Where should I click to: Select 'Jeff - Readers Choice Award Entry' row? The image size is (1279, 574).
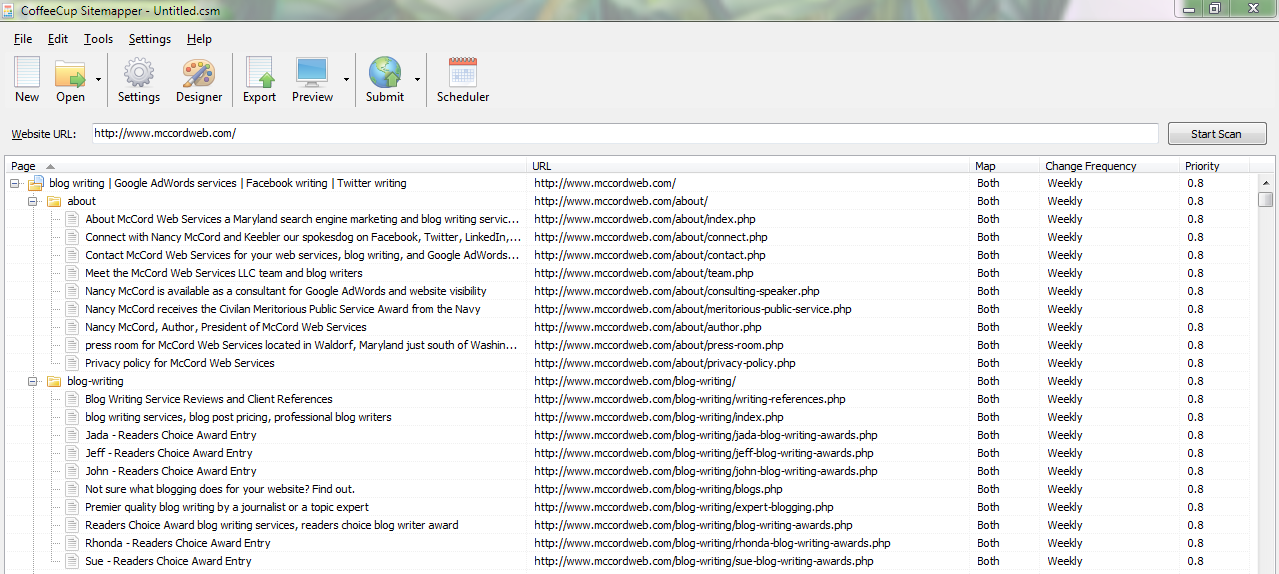(x=631, y=453)
